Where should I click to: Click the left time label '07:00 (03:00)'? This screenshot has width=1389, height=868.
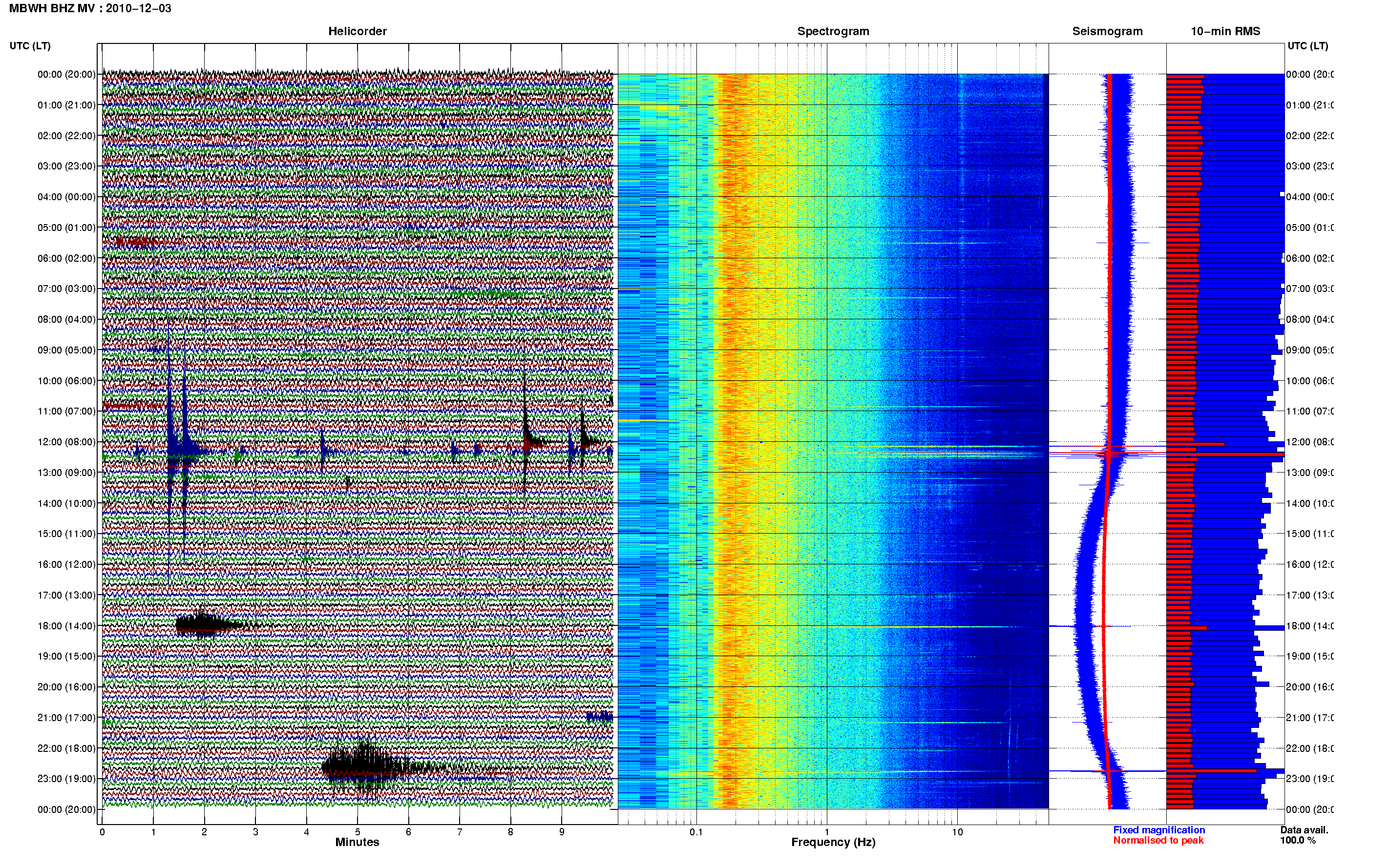point(66,288)
